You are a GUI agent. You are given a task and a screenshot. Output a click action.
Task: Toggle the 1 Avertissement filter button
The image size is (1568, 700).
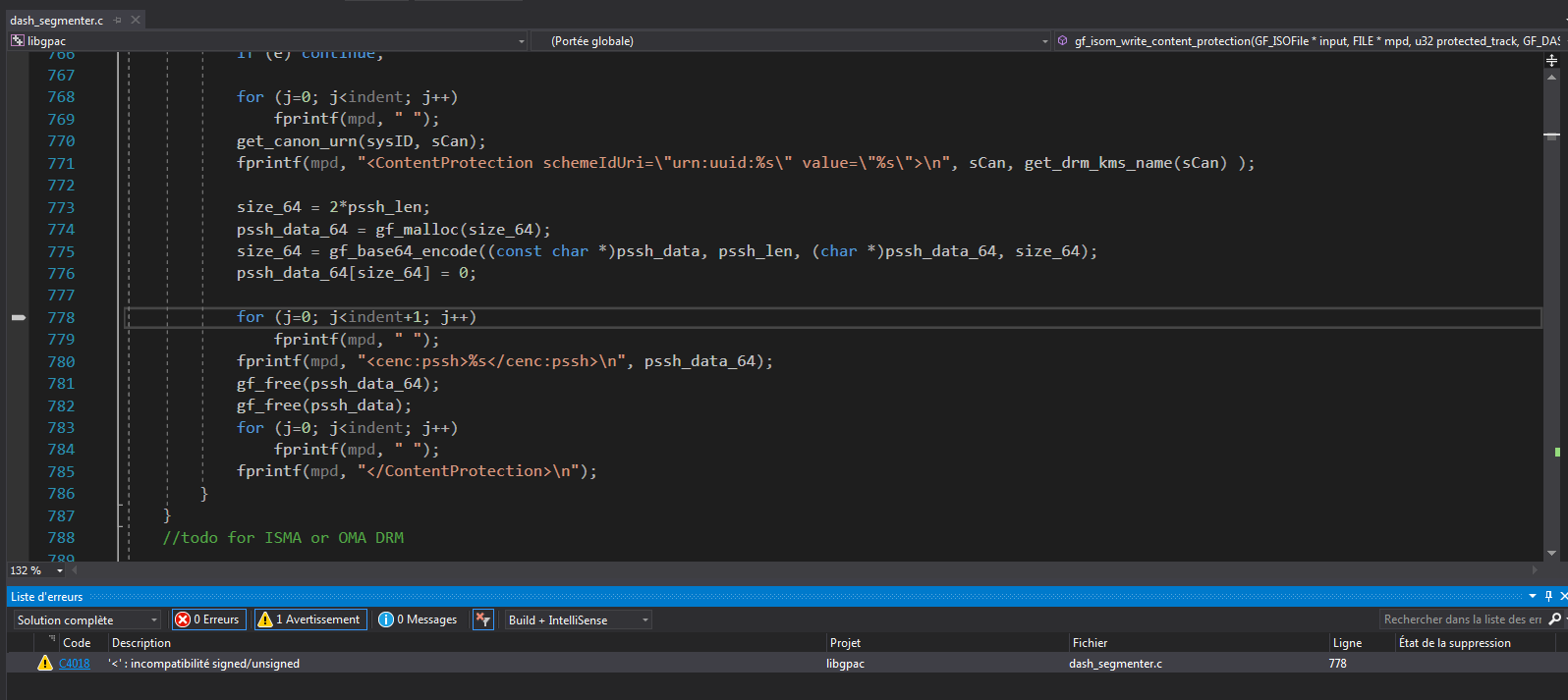309,619
